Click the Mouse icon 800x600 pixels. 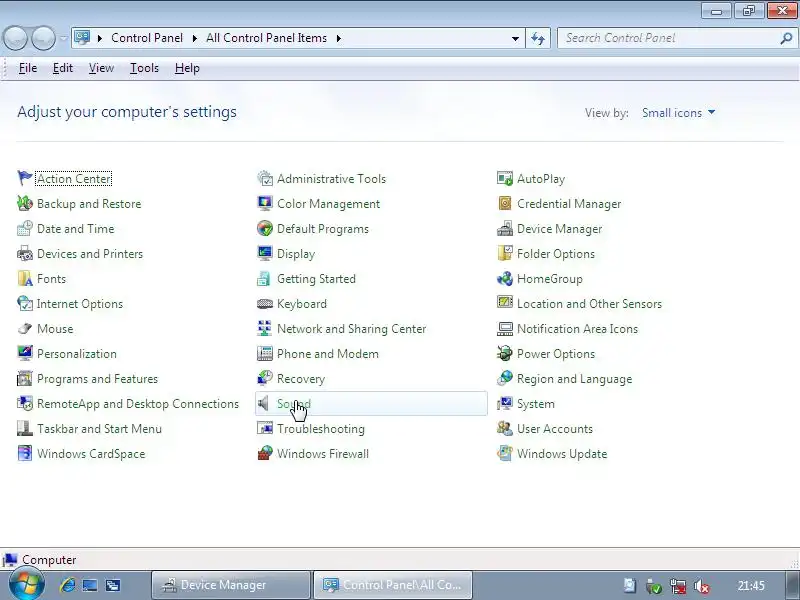pyautogui.click(x=24, y=329)
